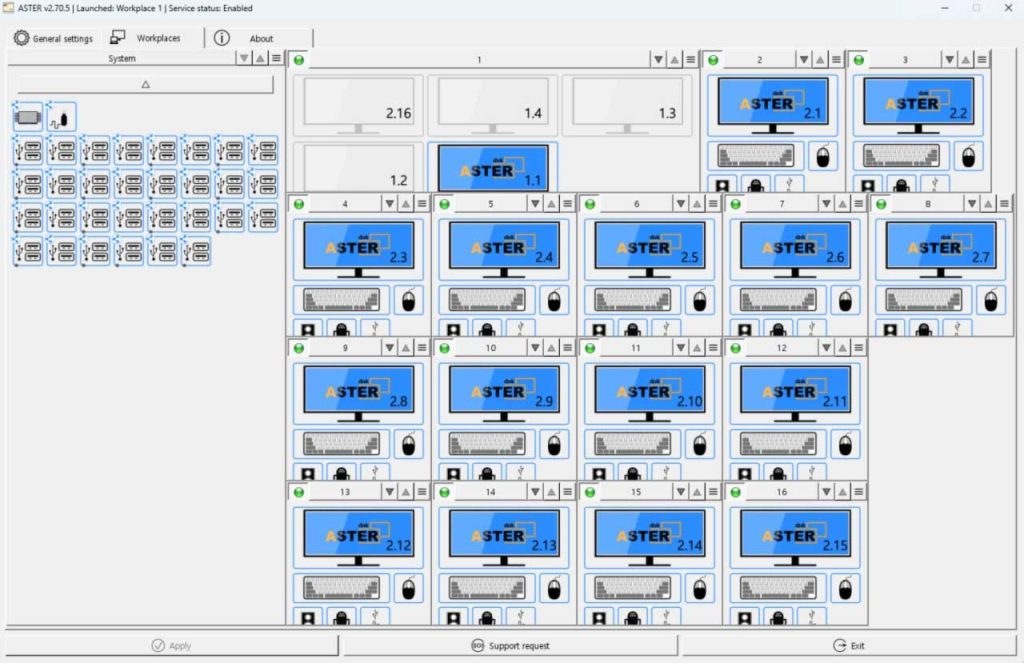Select last USB hub in System list

coord(196,251)
